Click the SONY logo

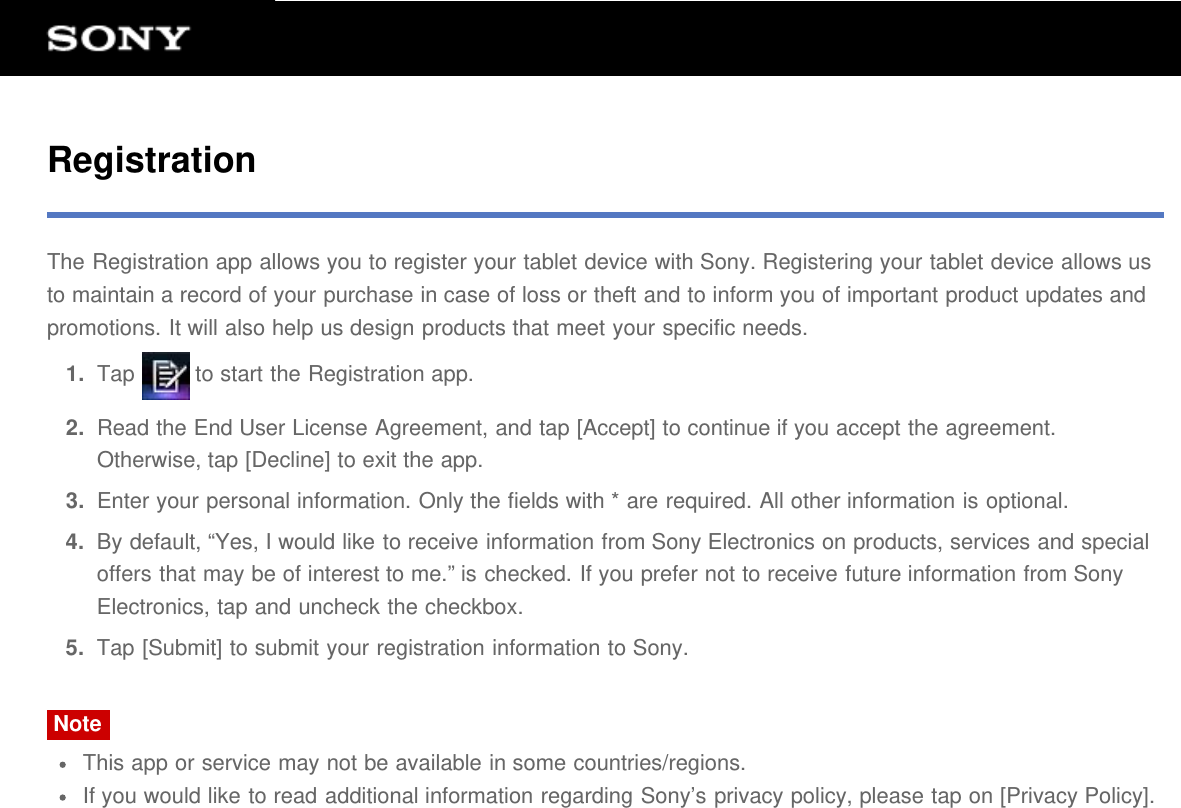point(116,38)
